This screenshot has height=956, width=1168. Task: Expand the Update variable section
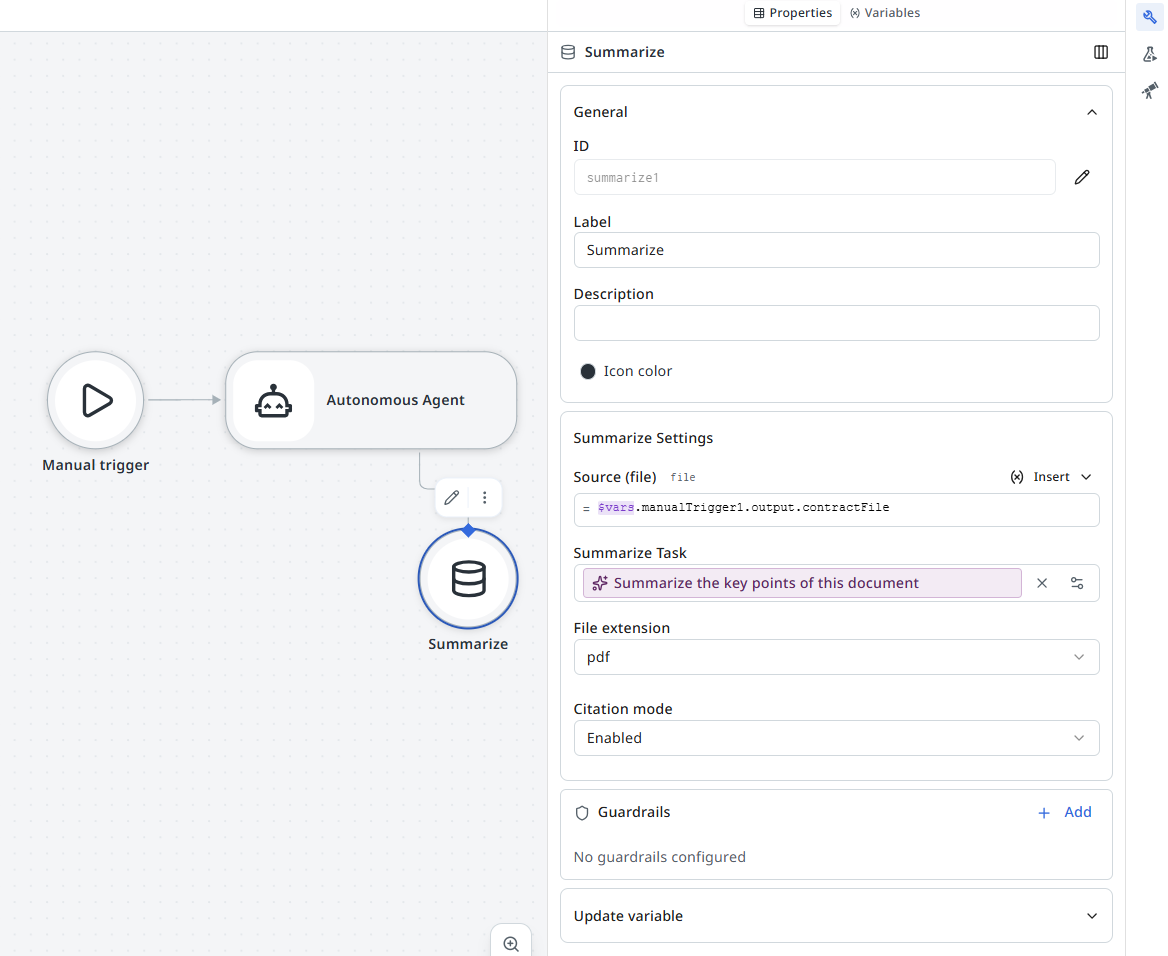click(1091, 916)
